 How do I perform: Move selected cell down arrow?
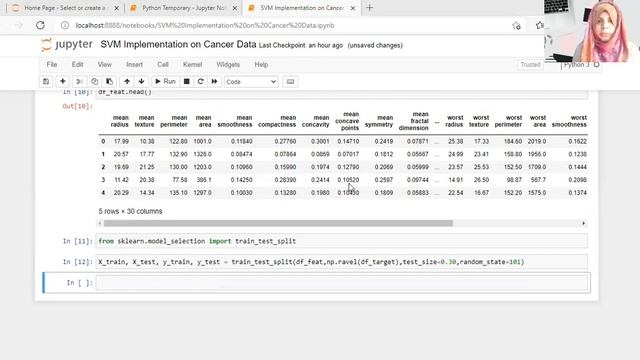coord(141,82)
